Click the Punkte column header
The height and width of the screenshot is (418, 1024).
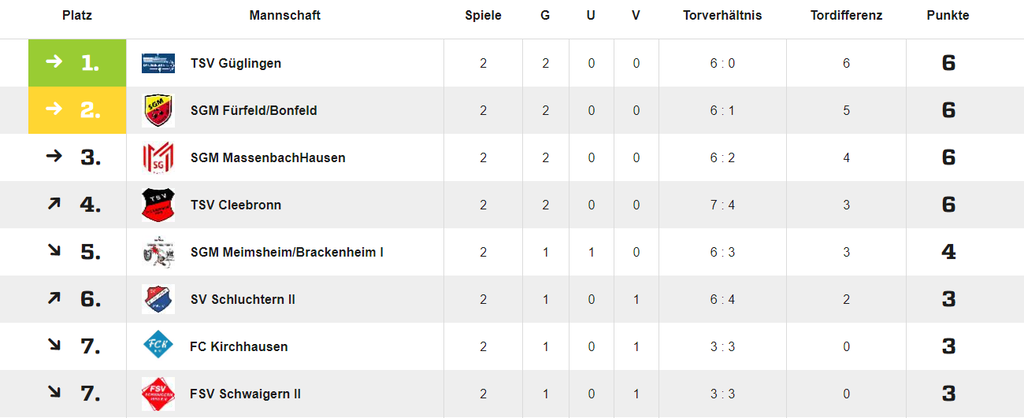tap(948, 16)
